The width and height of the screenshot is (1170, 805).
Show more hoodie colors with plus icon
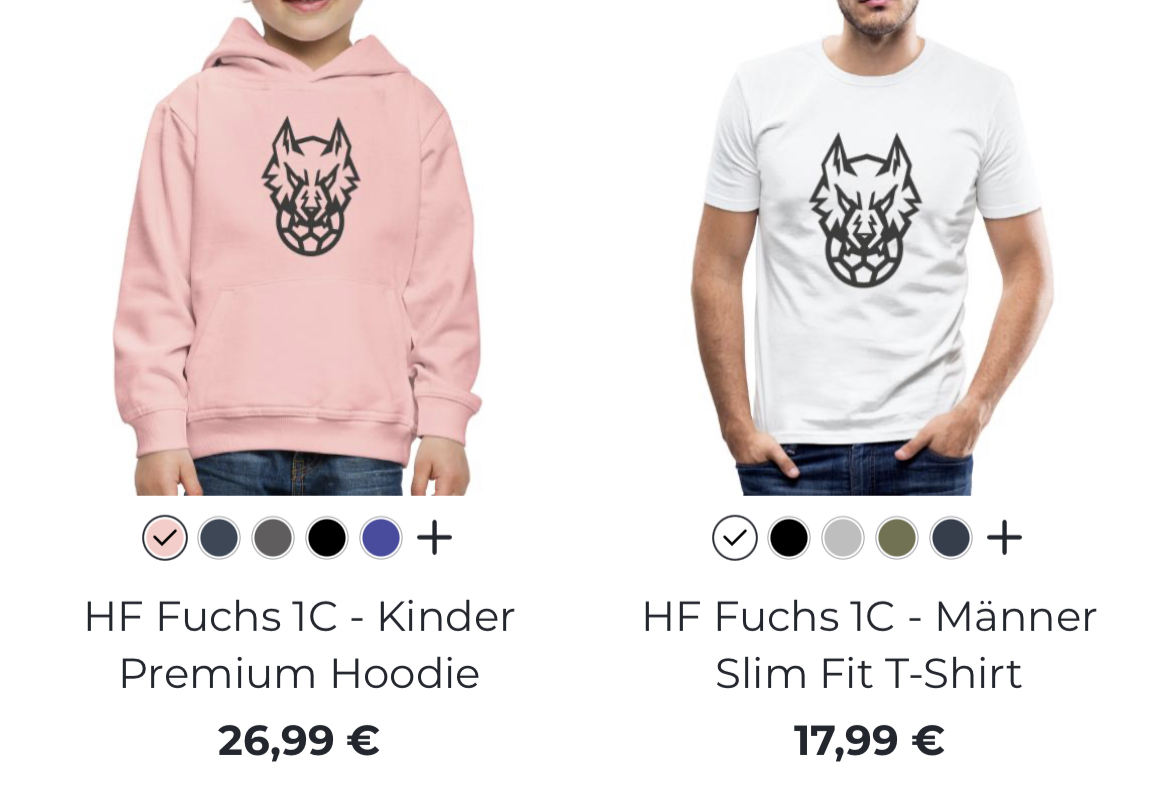pyautogui.click(x=434, y=538)
